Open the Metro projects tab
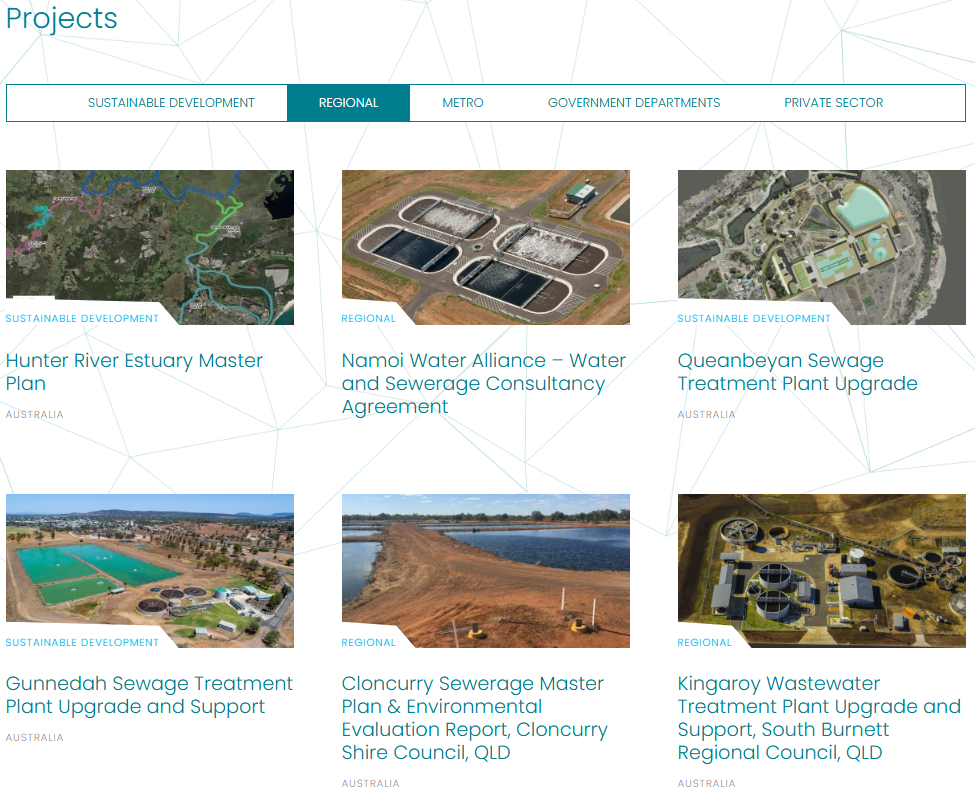975x795 pixels. click(463, 103)
